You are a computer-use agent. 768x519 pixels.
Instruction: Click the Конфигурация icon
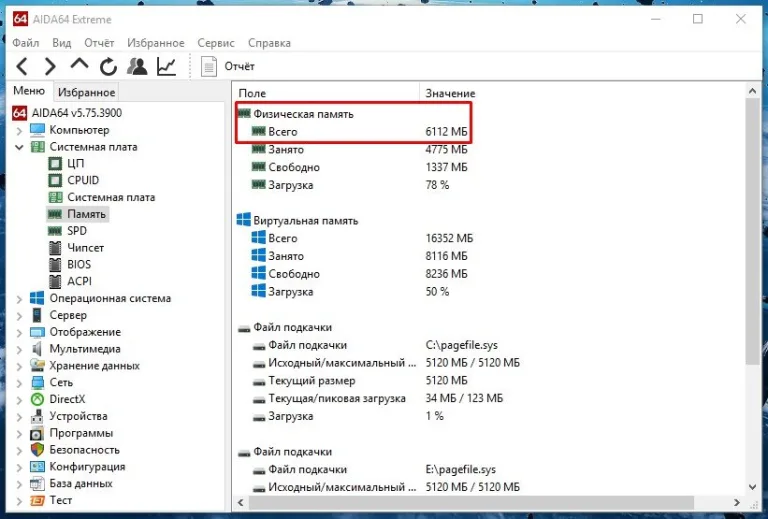click(x=37, y=467)
